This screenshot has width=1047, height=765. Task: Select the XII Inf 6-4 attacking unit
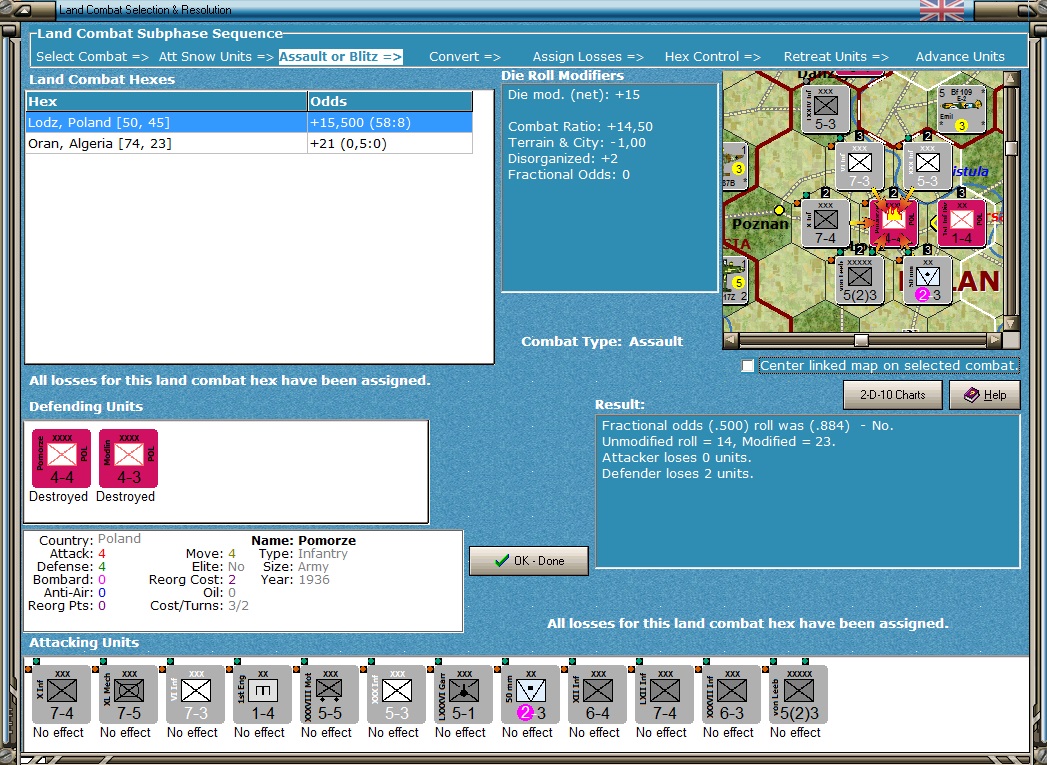598,694
